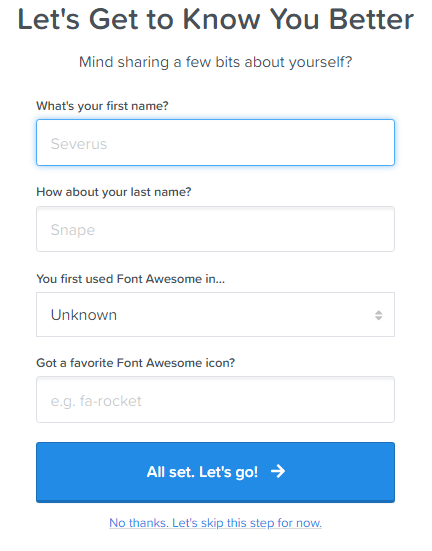
Task: Click the e.g. fa-rocket placeholder text
Action: [x=96, y=401]
